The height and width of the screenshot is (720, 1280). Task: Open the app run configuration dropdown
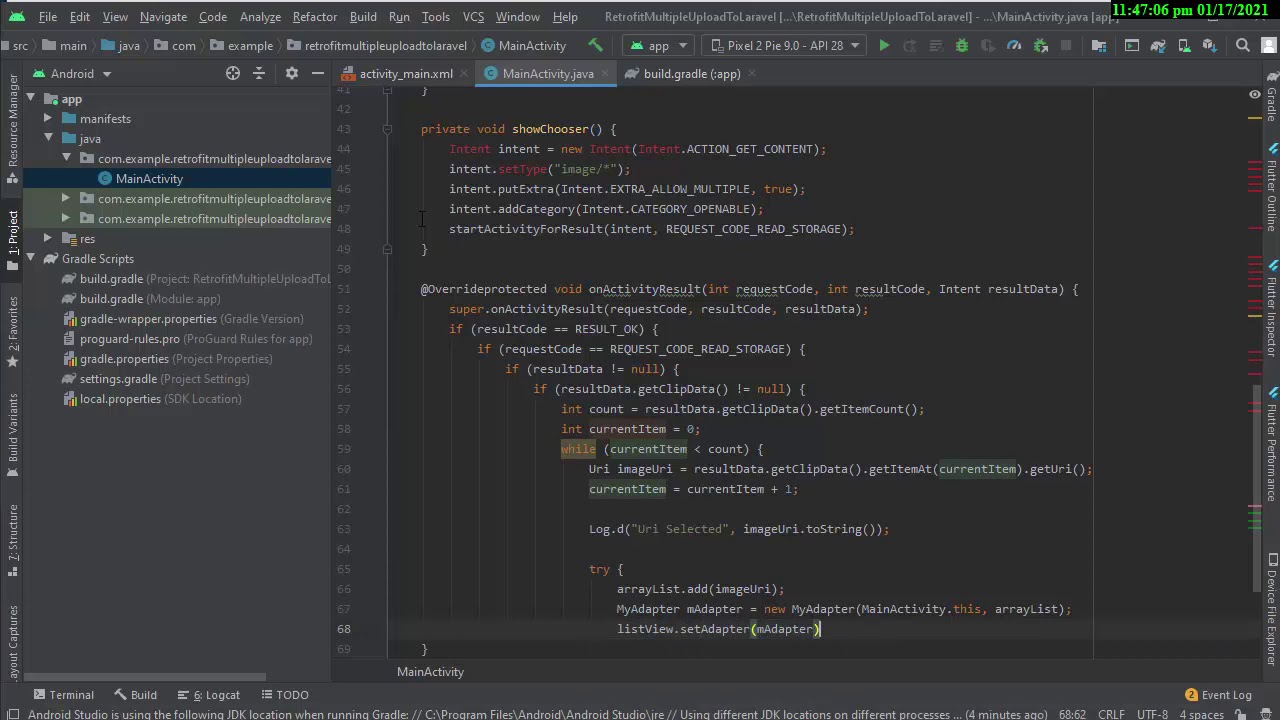tap(658, 45)
